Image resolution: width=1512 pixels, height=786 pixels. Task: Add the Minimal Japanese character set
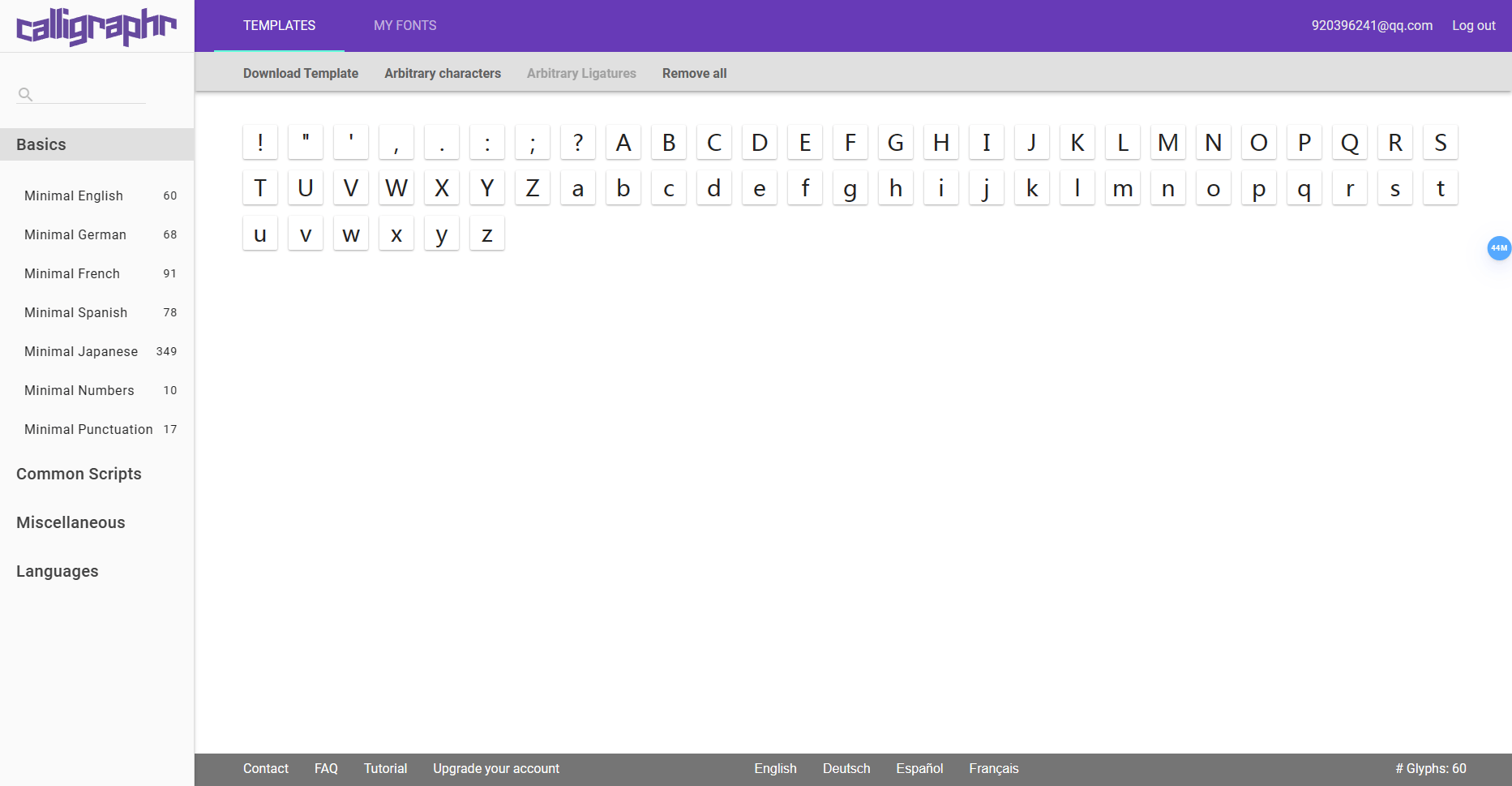pyautogui.click(x=81, y=351)
